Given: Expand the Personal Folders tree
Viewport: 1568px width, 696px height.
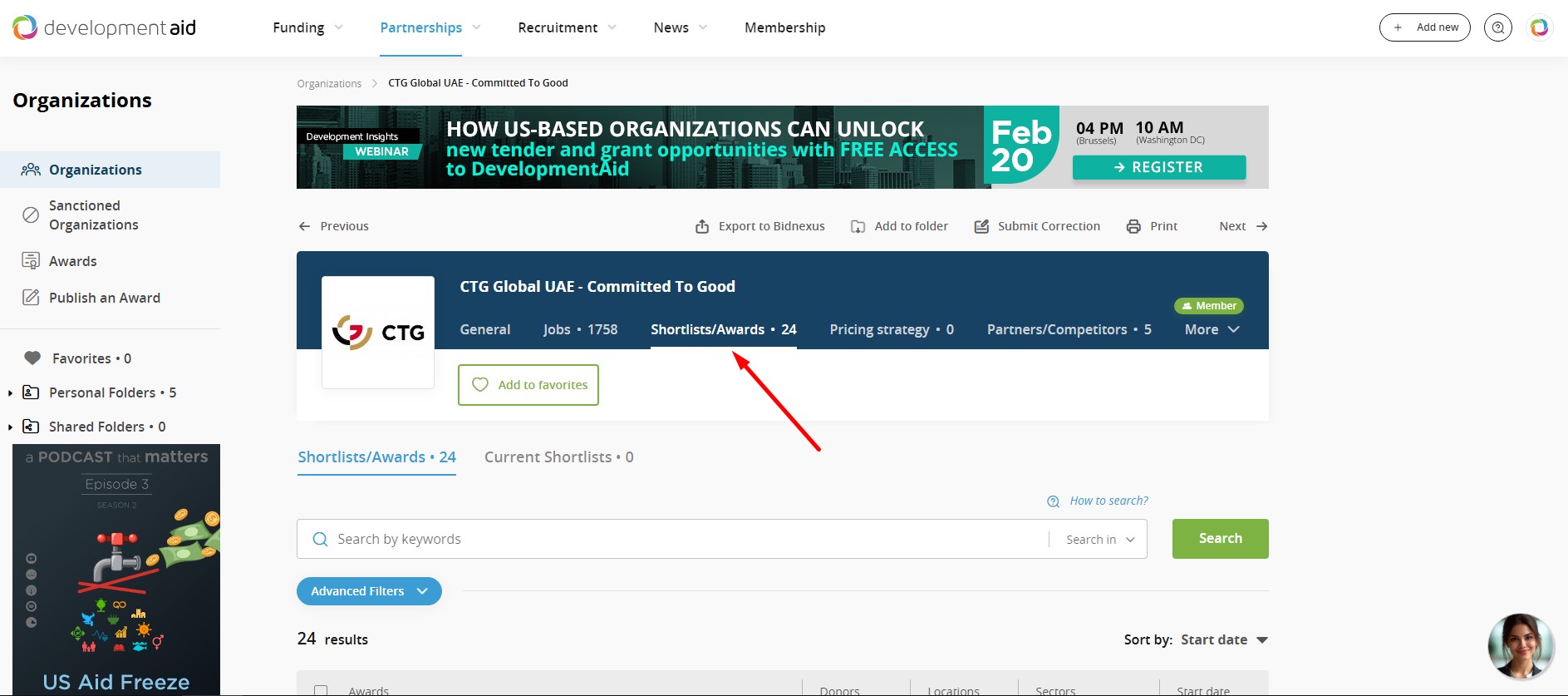Looking at the screenshot, I should [10, 393].
